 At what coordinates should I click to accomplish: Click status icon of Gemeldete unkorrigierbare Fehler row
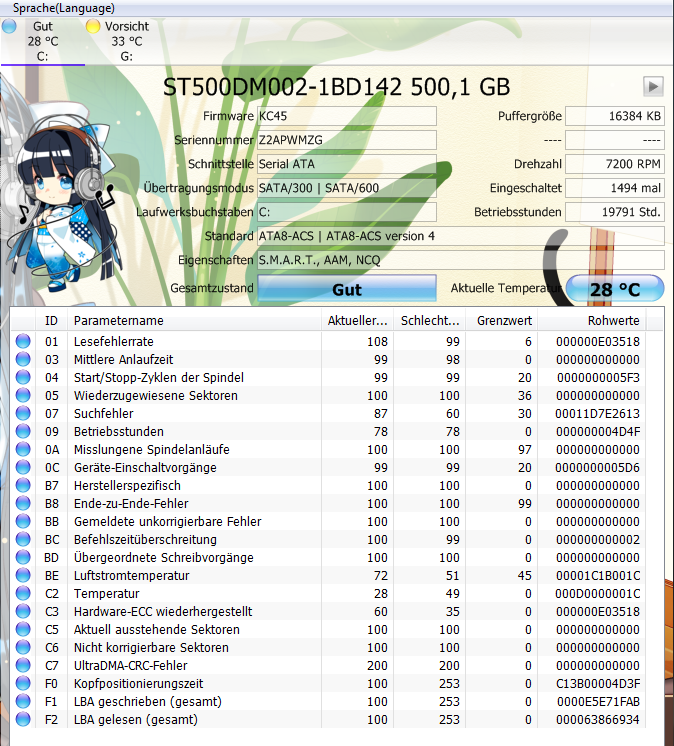(x=23, y=521)
